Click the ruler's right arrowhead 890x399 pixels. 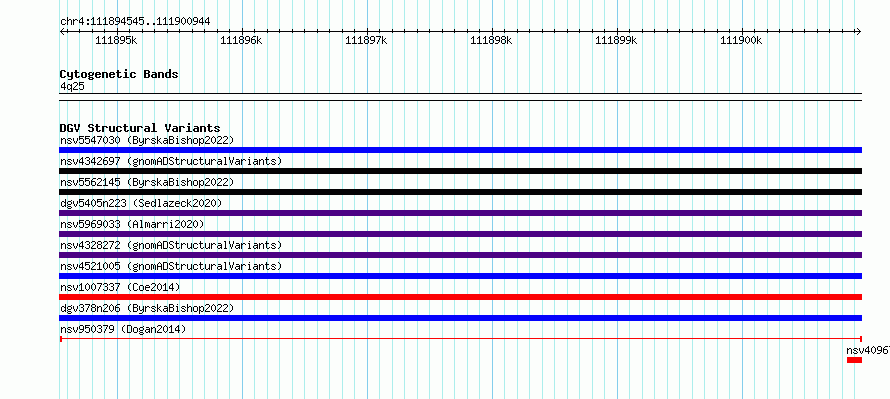point(859,31)
